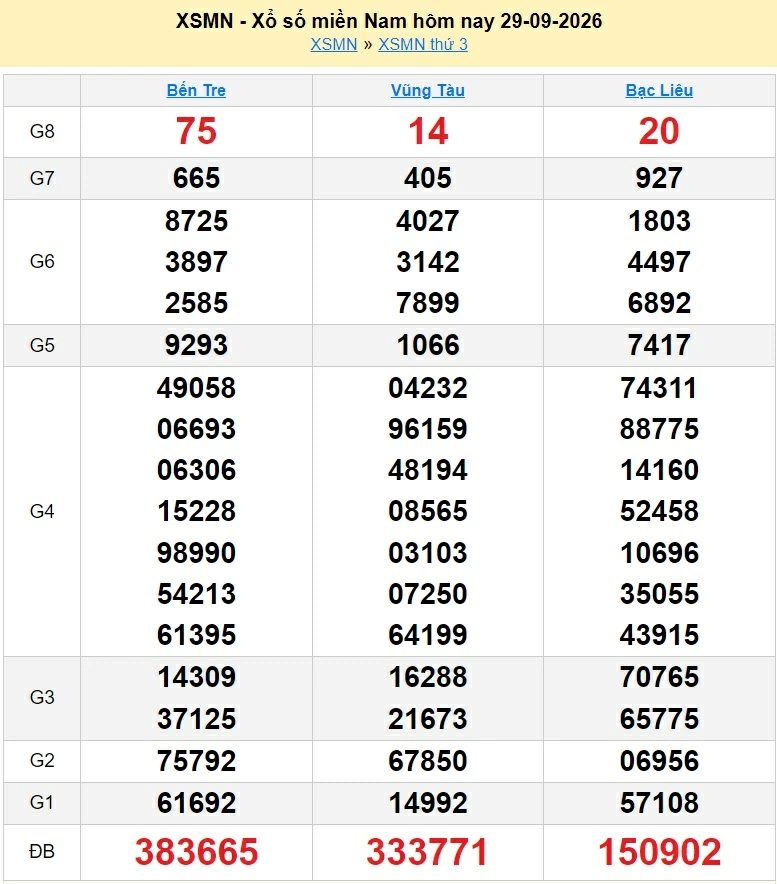Click G6 number 4027

point(428,221)
